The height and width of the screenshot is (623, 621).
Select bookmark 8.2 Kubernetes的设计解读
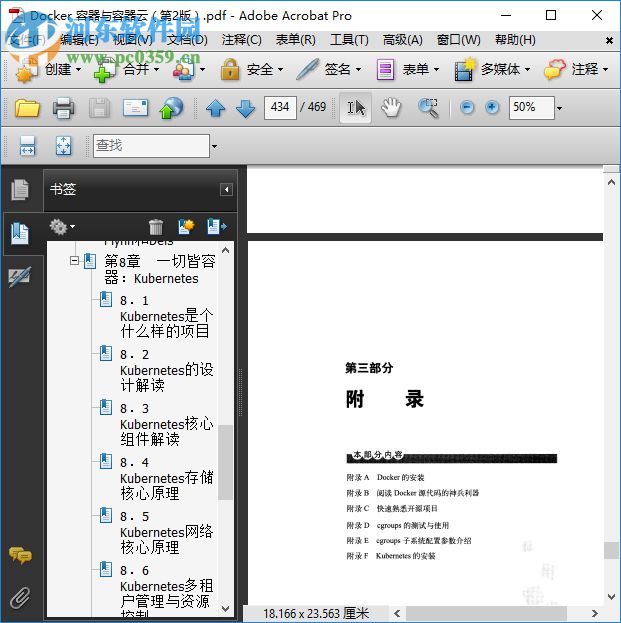[166, 370]
